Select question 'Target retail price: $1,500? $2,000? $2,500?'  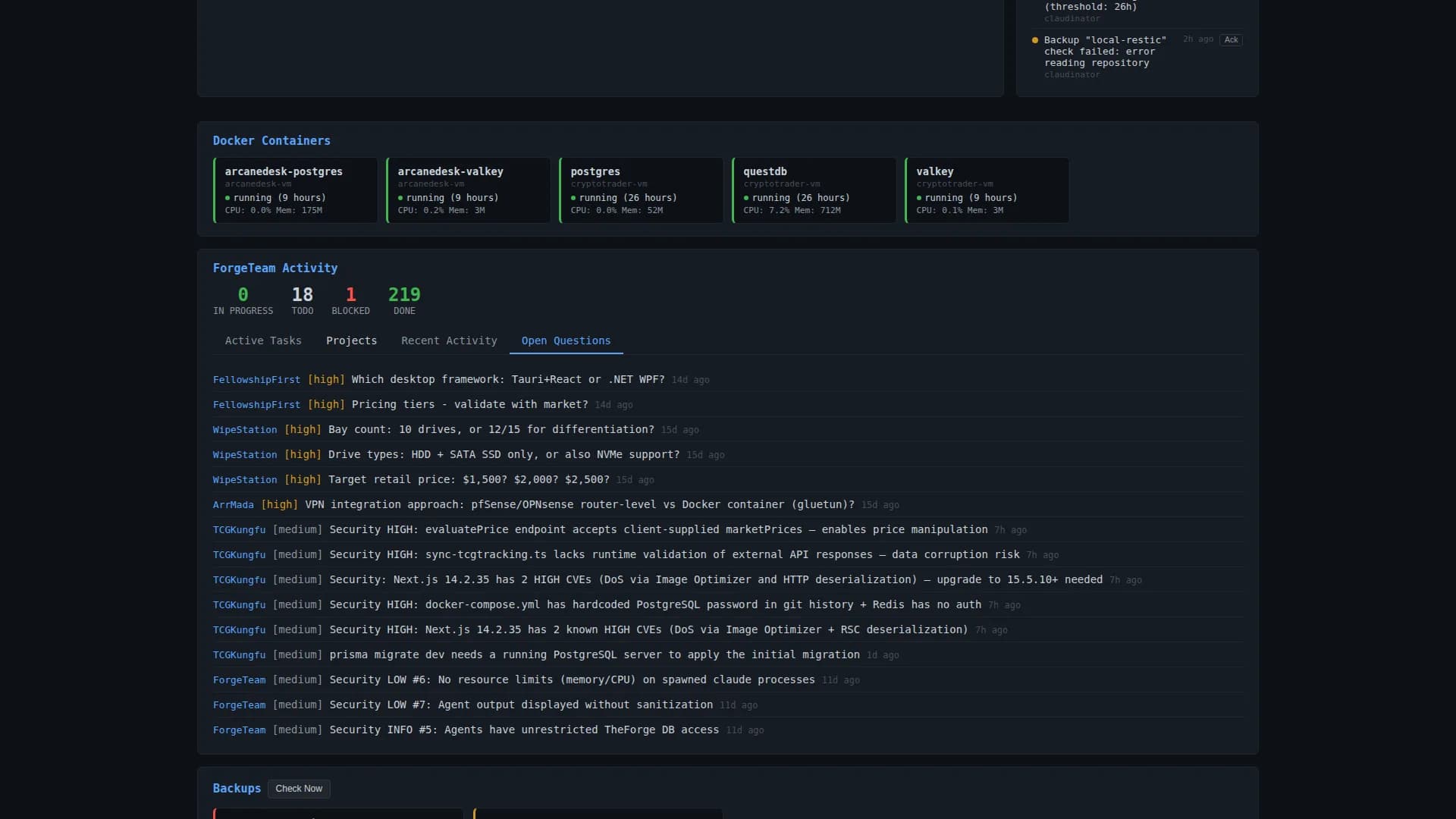(x=469, y=479)
